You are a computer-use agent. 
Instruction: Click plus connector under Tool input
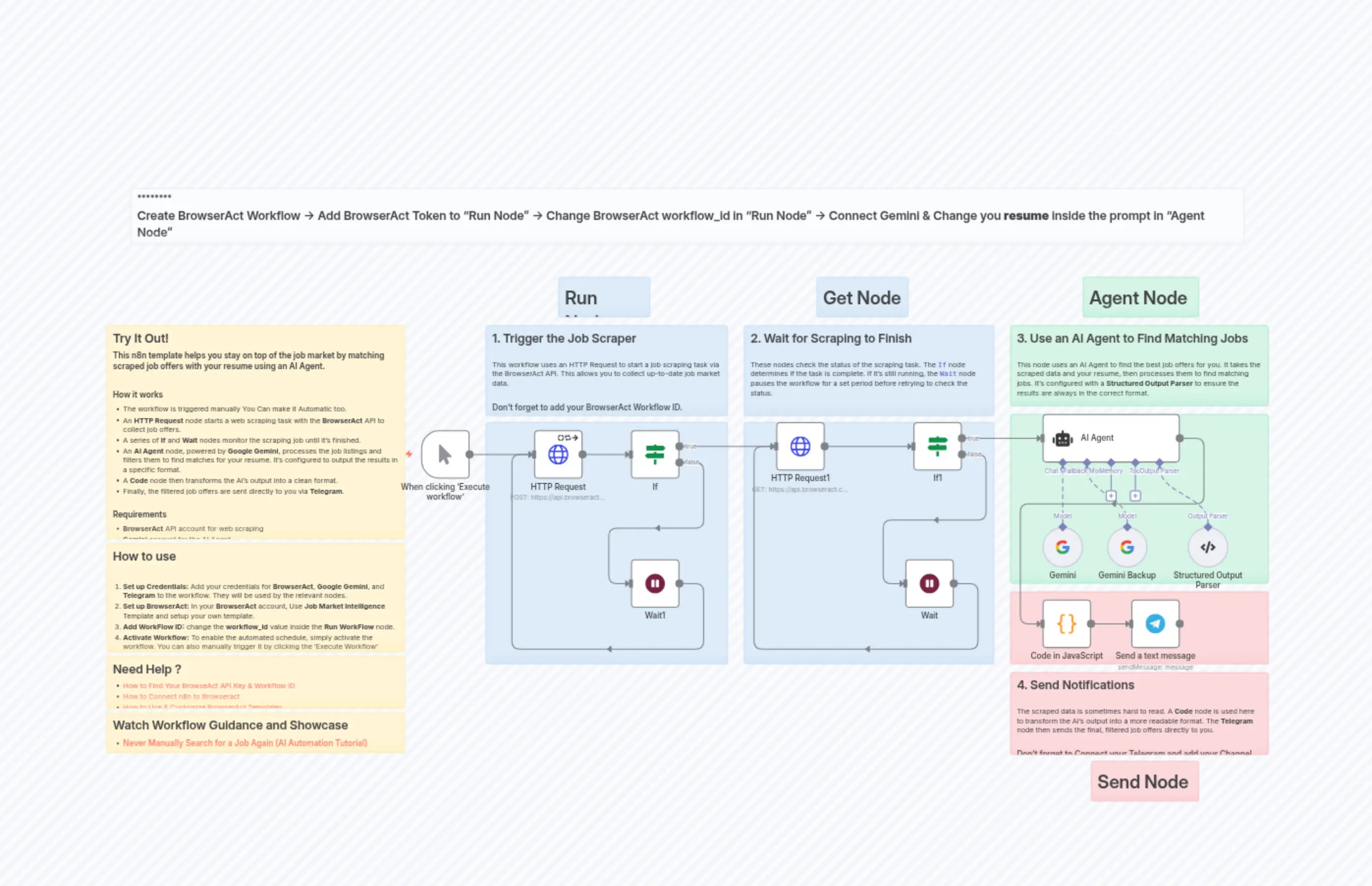point(1135,496)
